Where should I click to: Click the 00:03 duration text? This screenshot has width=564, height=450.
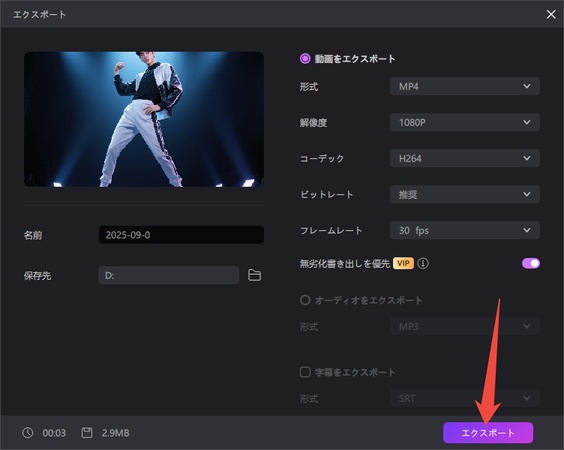[54, 433]
